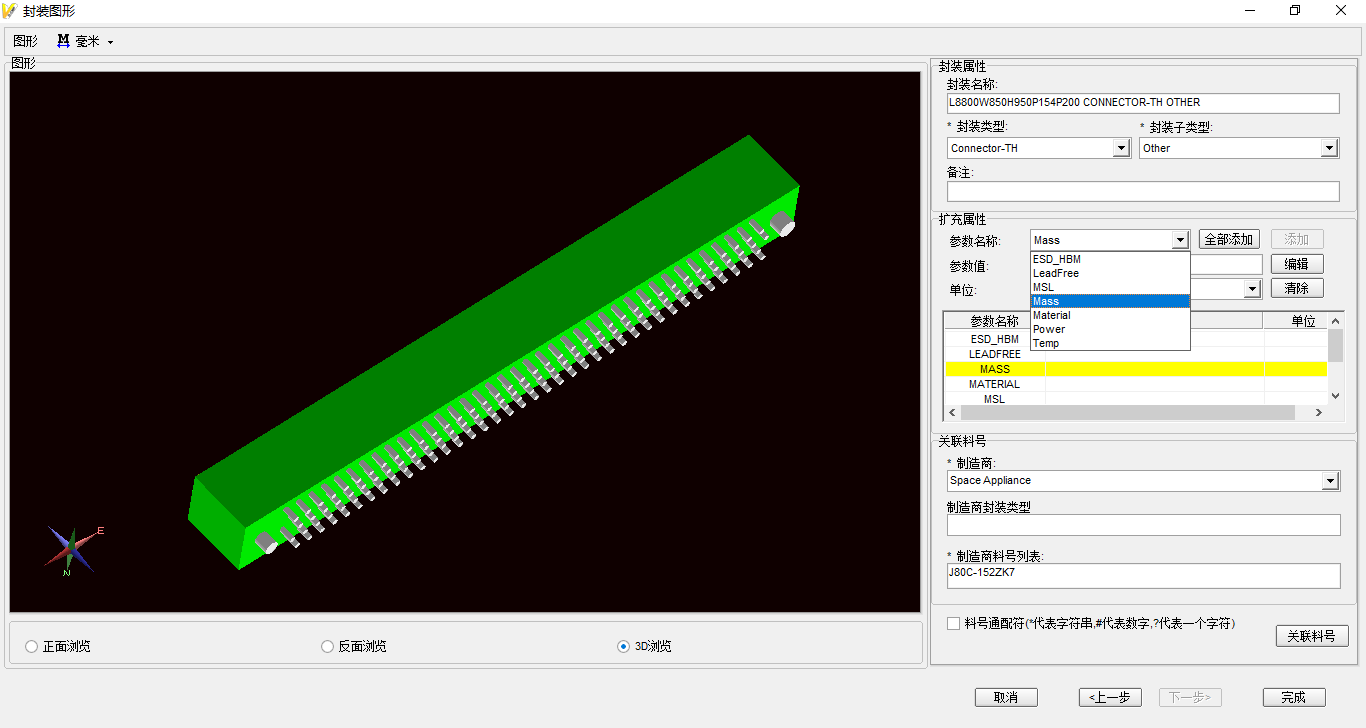1366x728 pixels.
Task: Click the app icon in title bar
Action: click(10, 11)
